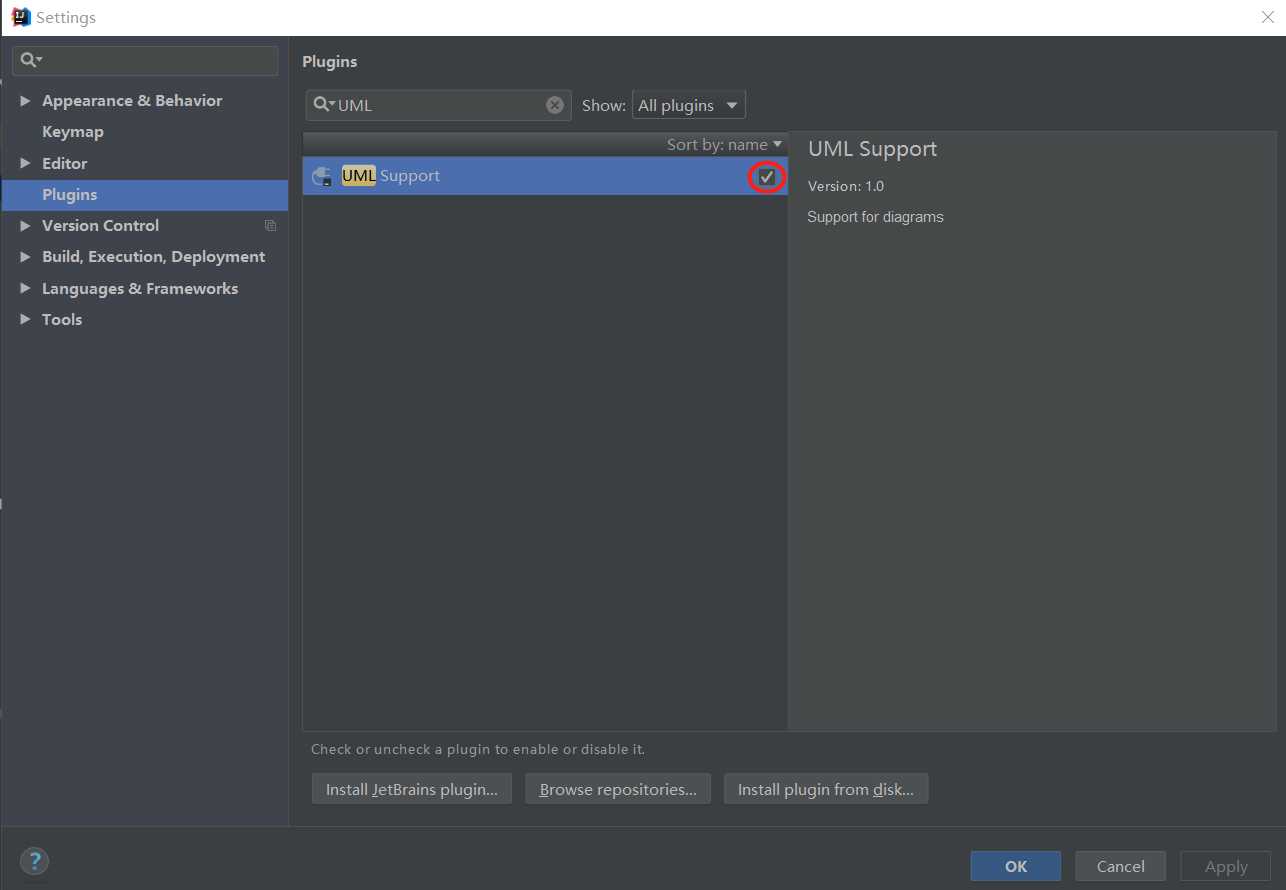Click the UML Support heading in details pane
Screen dimensions: 1286x890
coord(872,149)
